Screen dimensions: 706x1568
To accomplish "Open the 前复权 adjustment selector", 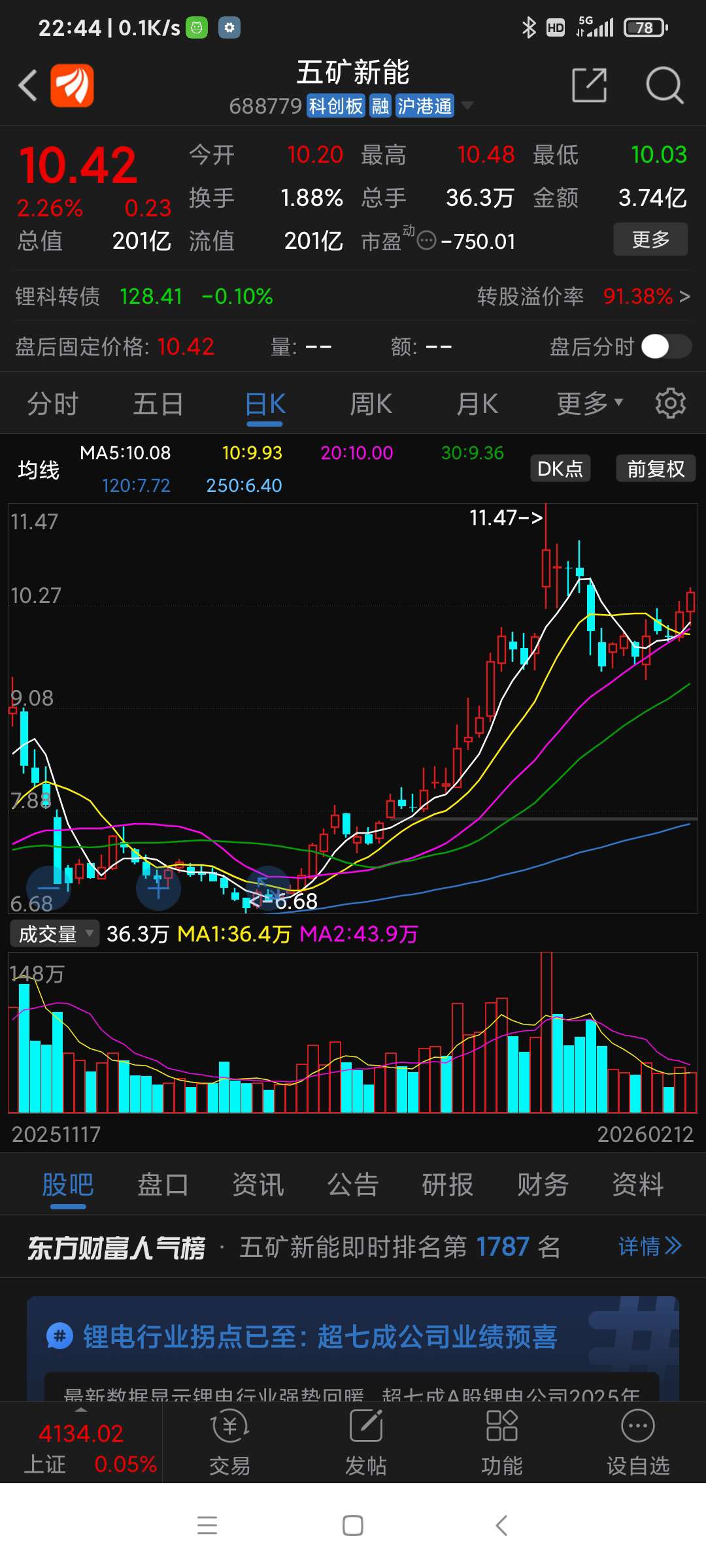I will (656, 468).
